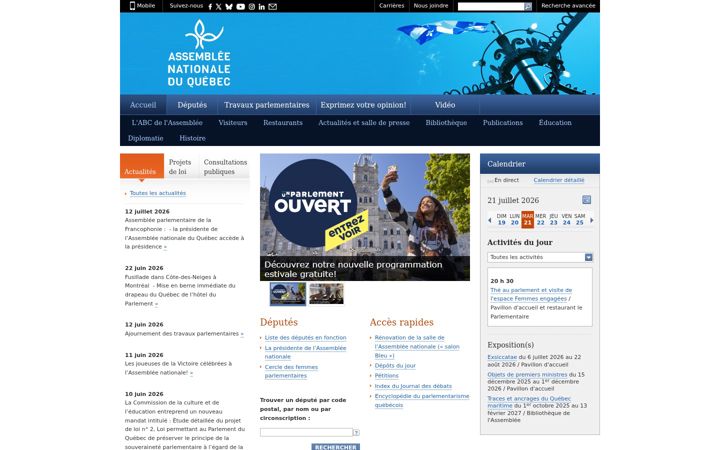This screenshot has height=450, width=720.
Task: Open the Accueil main menu item
Action: [143, 105]
